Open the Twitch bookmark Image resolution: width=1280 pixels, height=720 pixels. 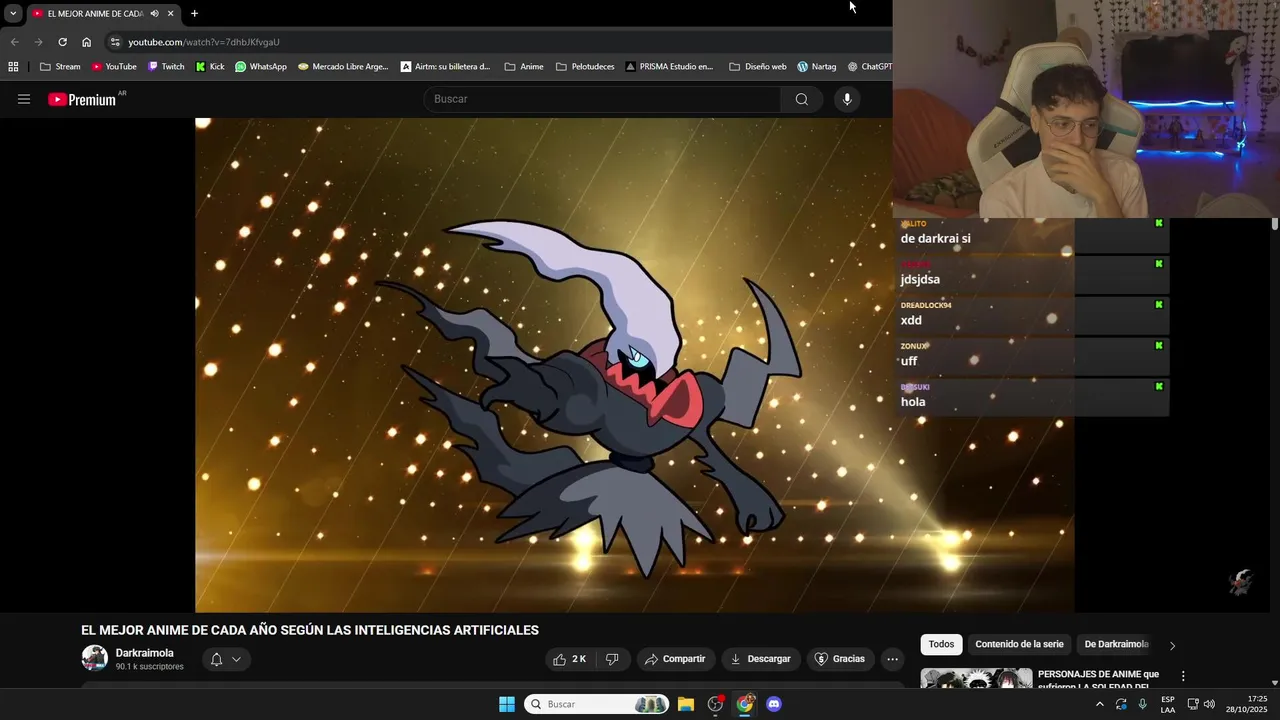click(166, 67)
